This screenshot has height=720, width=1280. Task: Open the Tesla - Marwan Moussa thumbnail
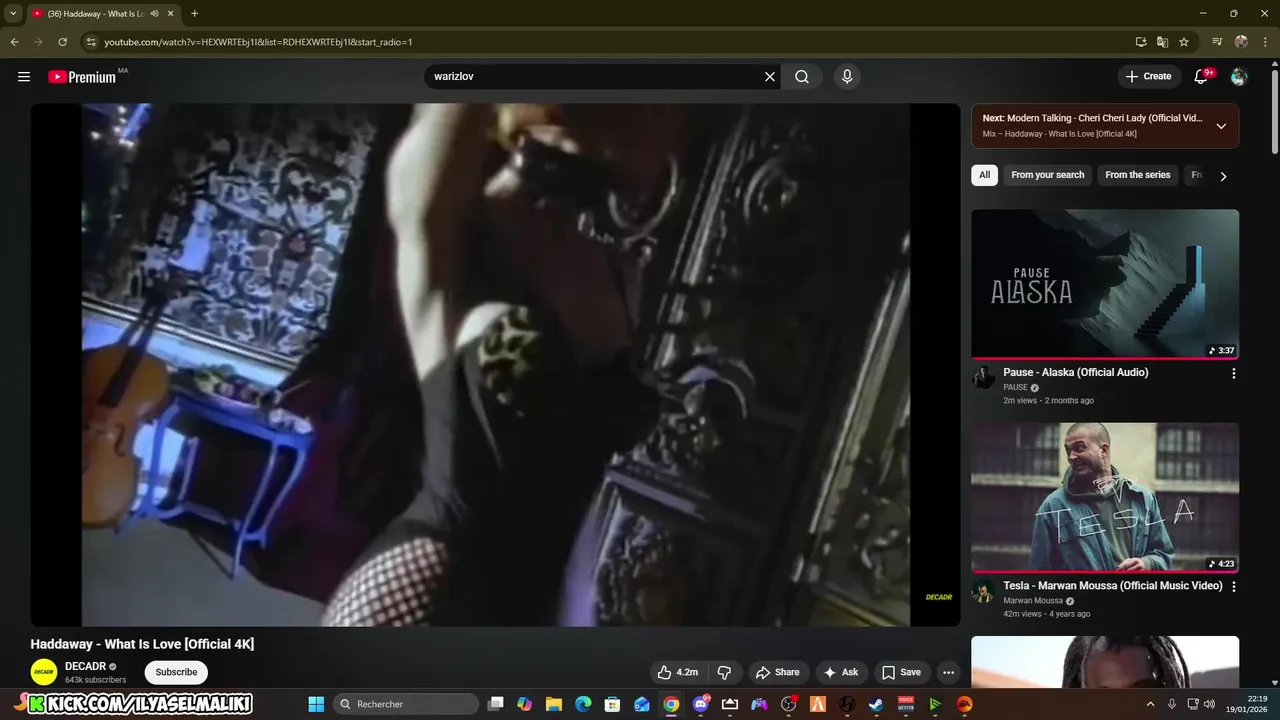tap(1105, 497)
